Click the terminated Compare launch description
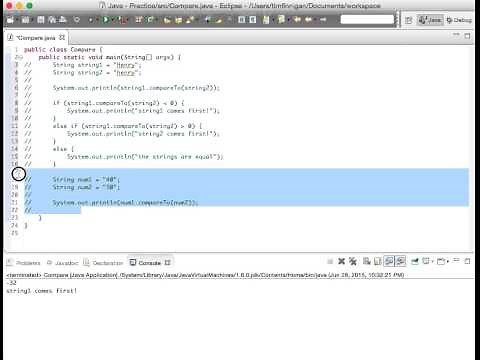The width and height of the screenshot is (480, 360). click(205, 275)
